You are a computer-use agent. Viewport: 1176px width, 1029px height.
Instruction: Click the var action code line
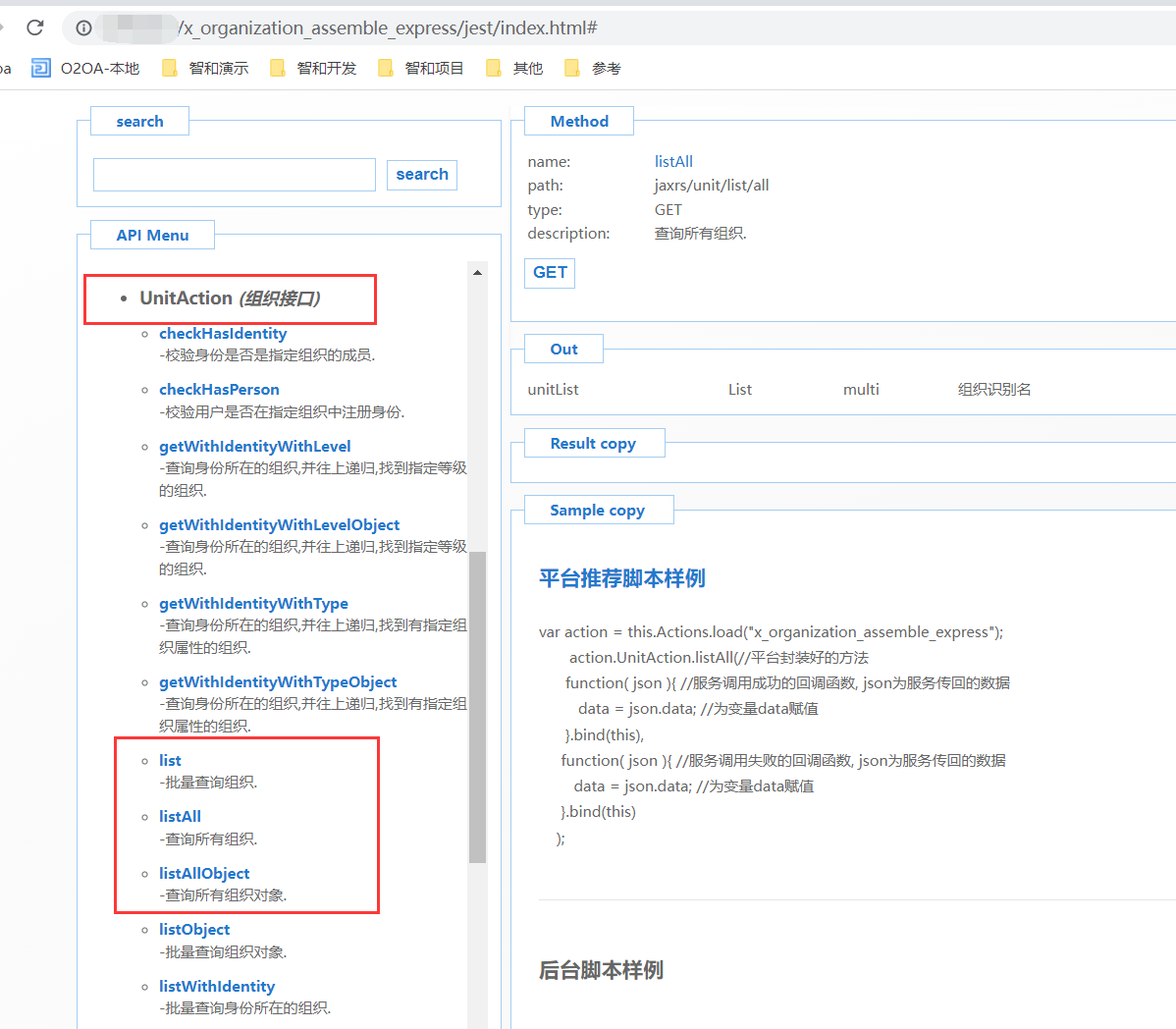771,632
